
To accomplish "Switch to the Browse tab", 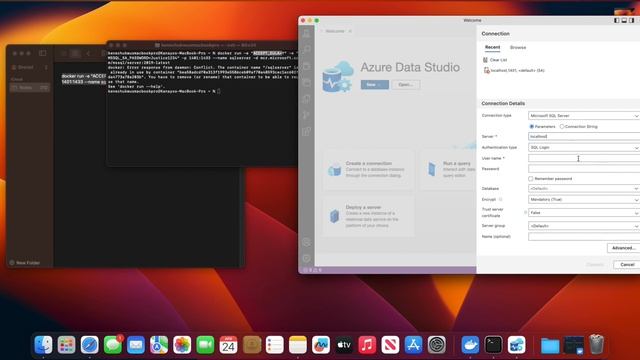I will click(x=518, y=47).
